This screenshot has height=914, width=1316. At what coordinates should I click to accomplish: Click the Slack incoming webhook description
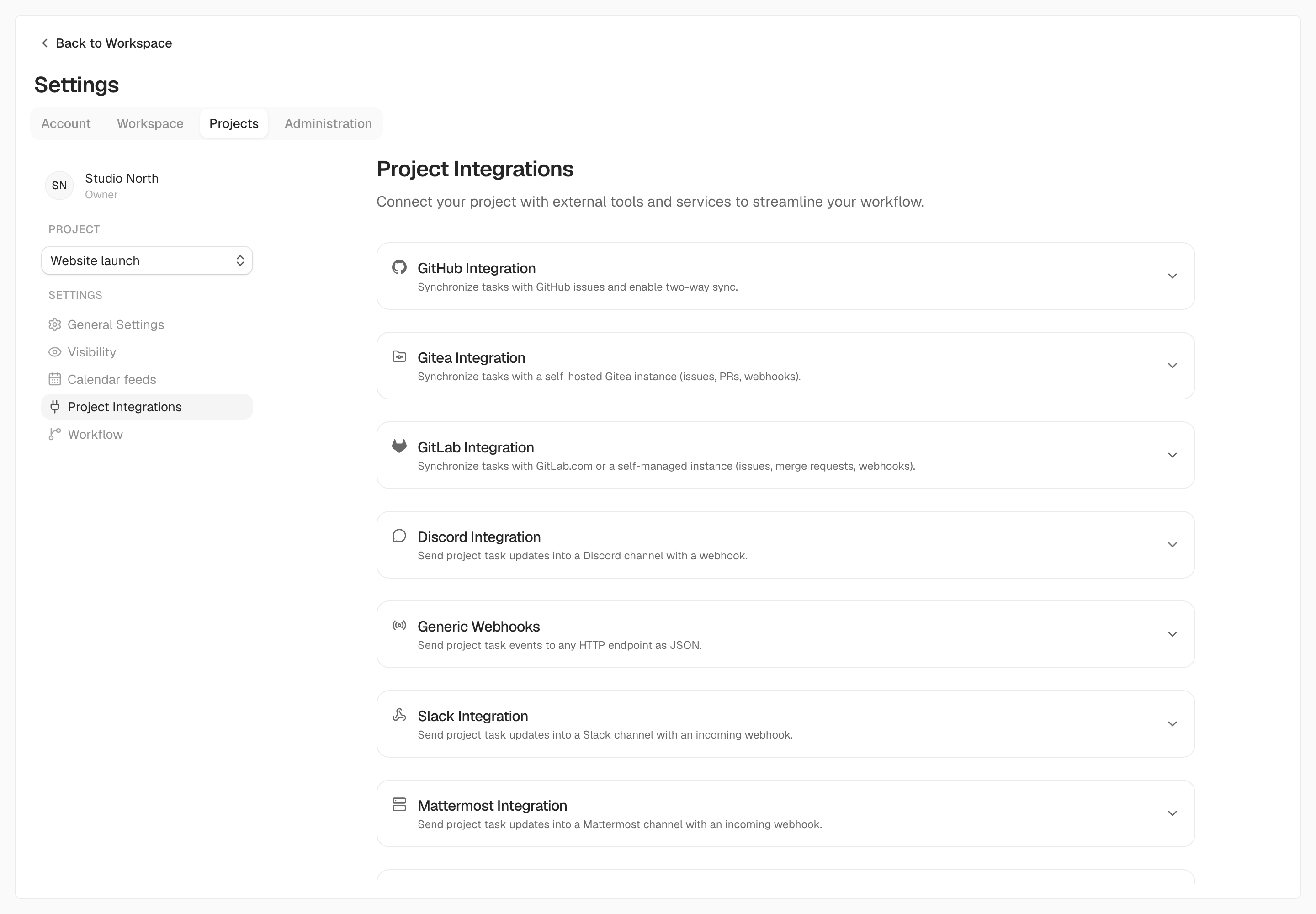click(x=605, y=735)
